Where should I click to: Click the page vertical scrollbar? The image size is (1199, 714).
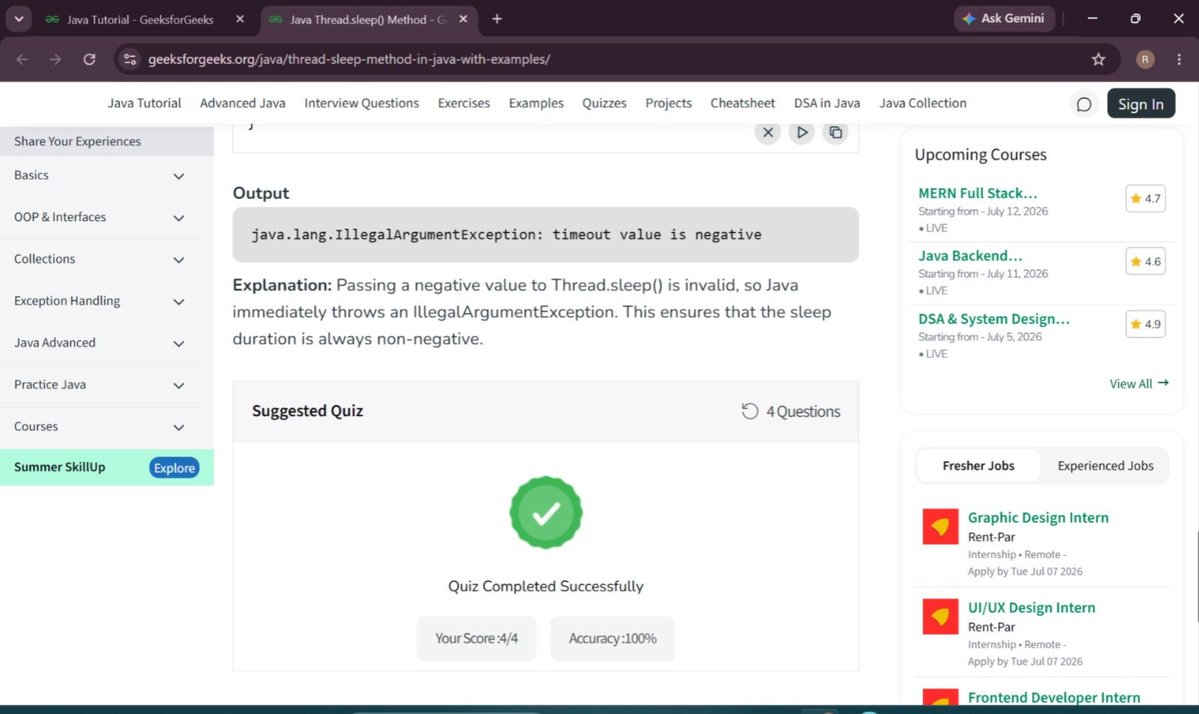tap(1197, 576)
